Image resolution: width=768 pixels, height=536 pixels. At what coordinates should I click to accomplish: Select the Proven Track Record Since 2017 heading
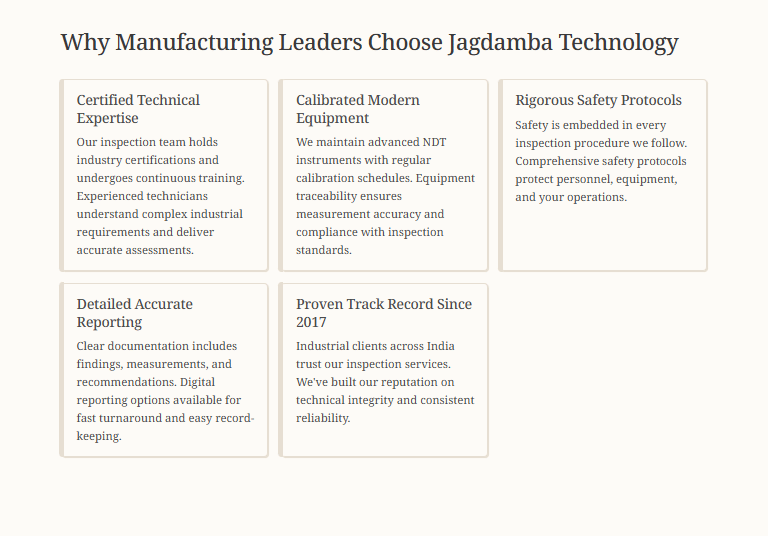384,313
